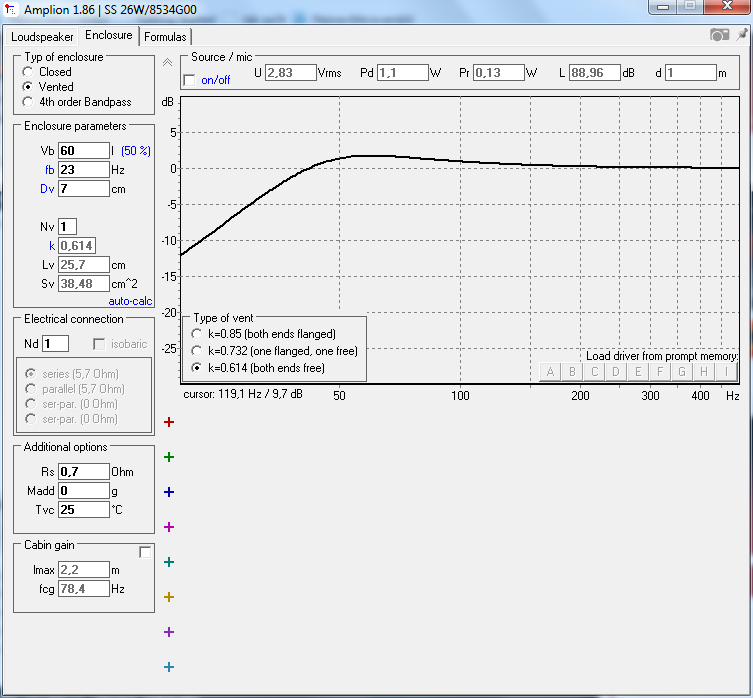The image size is (753, 698).
Task: Click the Nd driver count field
Action: pos(55,344)
